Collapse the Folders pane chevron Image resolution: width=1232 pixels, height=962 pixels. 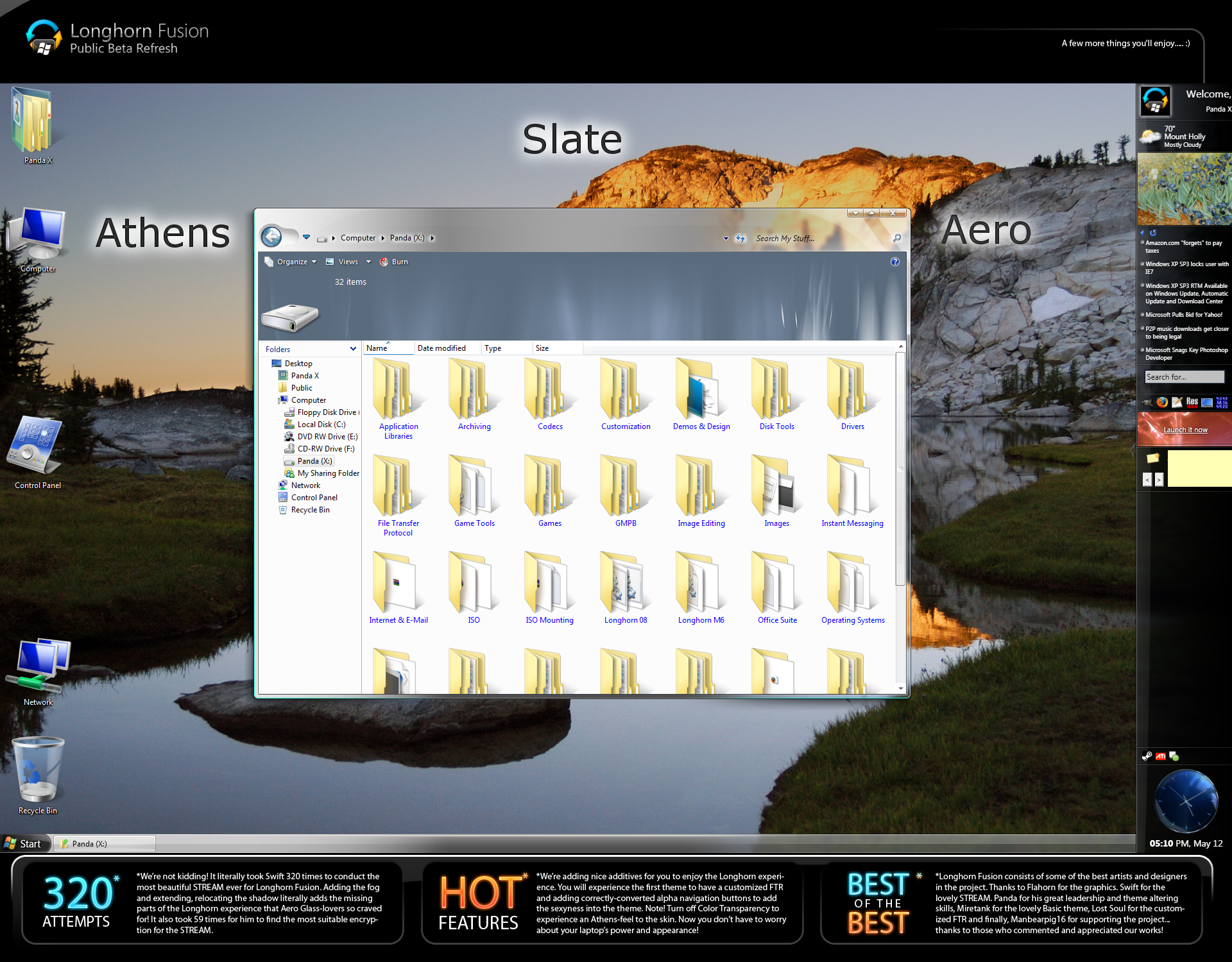coord(353,349)
